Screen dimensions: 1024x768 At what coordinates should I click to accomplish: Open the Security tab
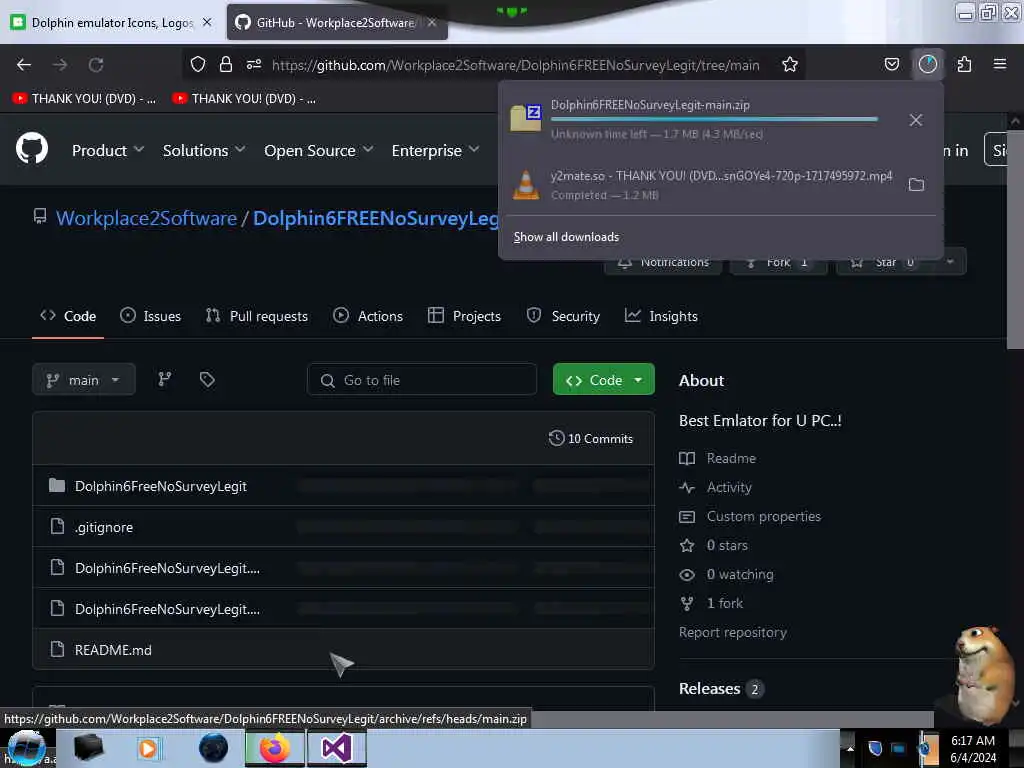563,316
